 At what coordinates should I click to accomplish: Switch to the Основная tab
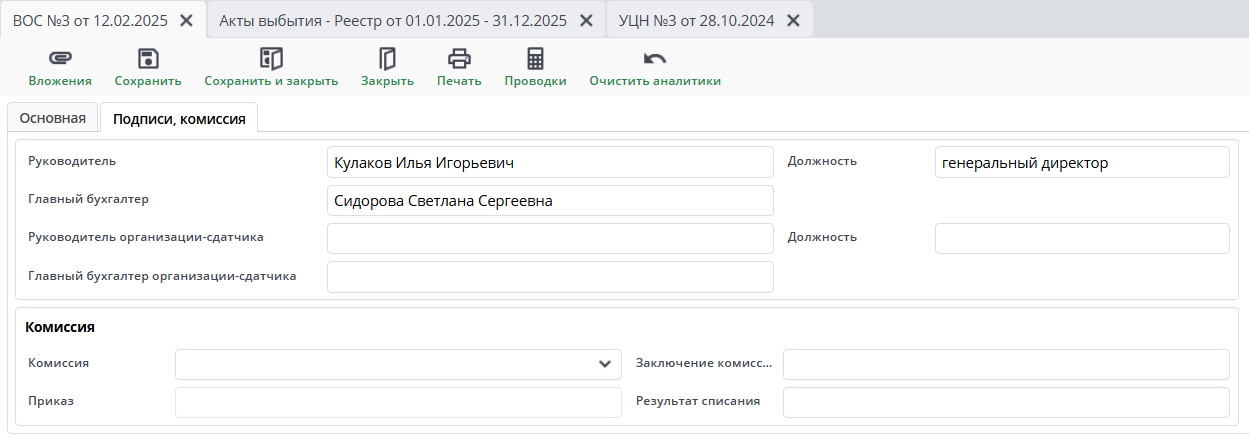53,118
